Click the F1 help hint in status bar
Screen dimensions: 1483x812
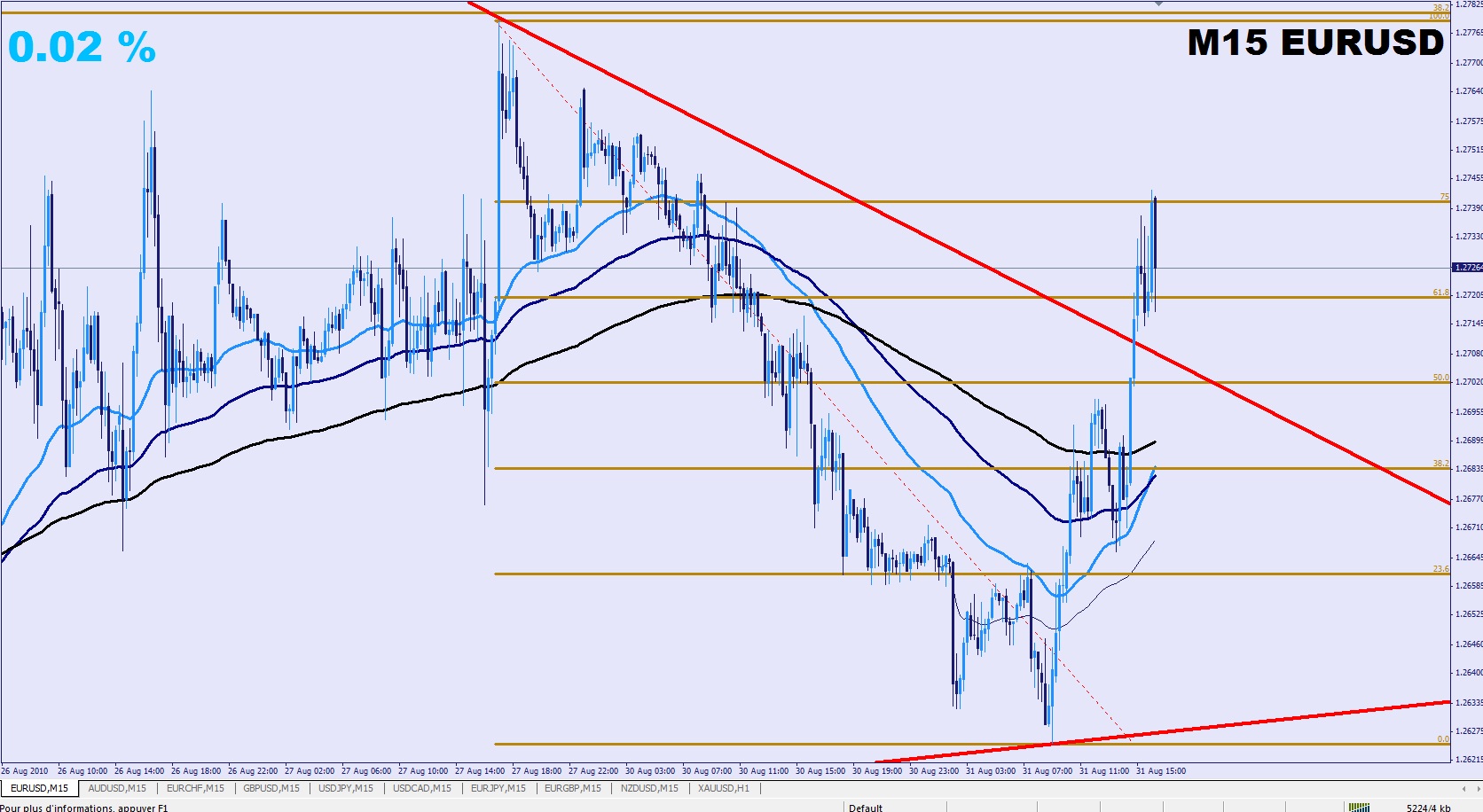click(83, 808)
